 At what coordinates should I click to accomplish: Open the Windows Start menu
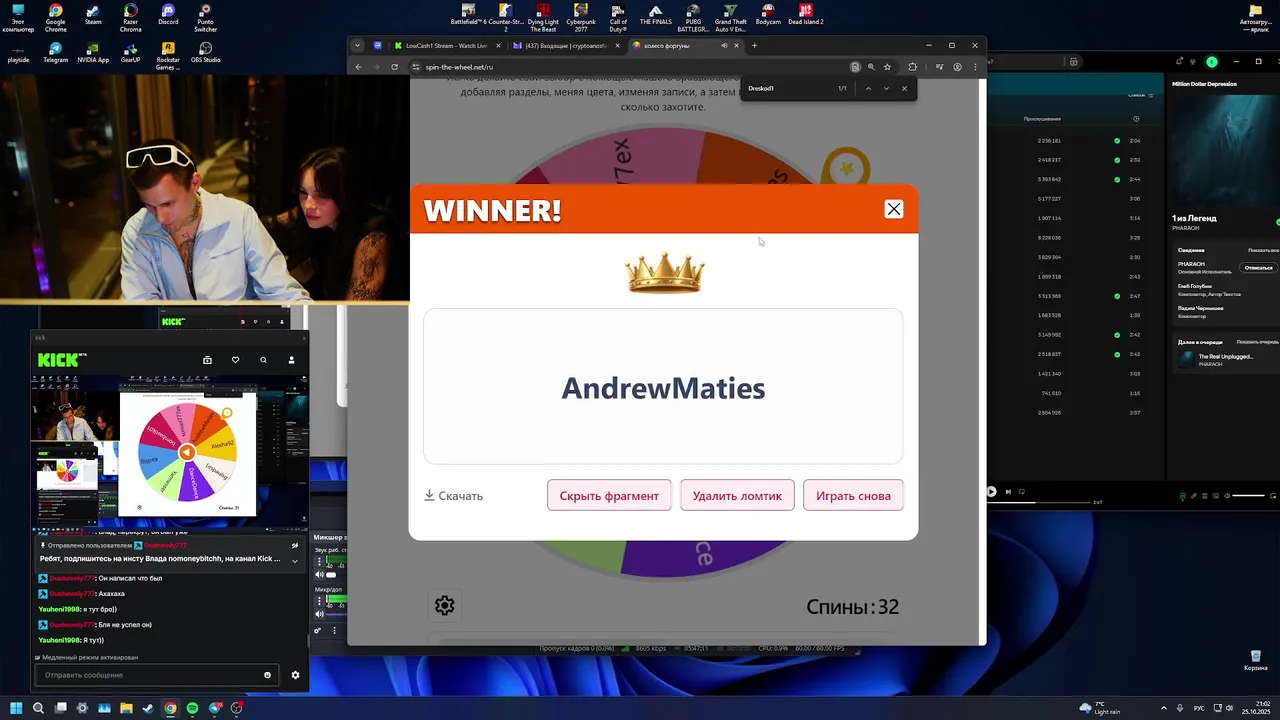point(16,708)
